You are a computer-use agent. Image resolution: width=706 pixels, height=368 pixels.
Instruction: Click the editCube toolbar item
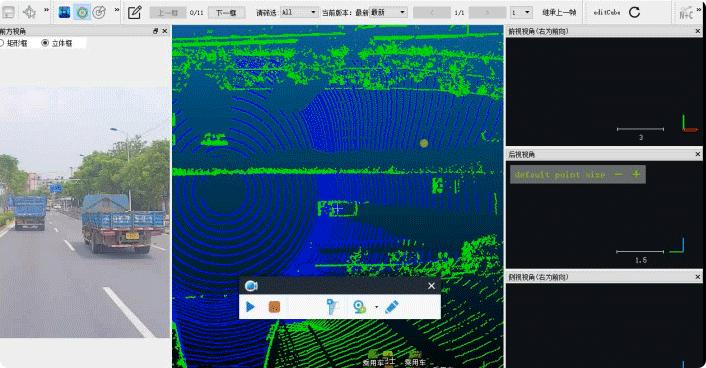coord(606,12)
